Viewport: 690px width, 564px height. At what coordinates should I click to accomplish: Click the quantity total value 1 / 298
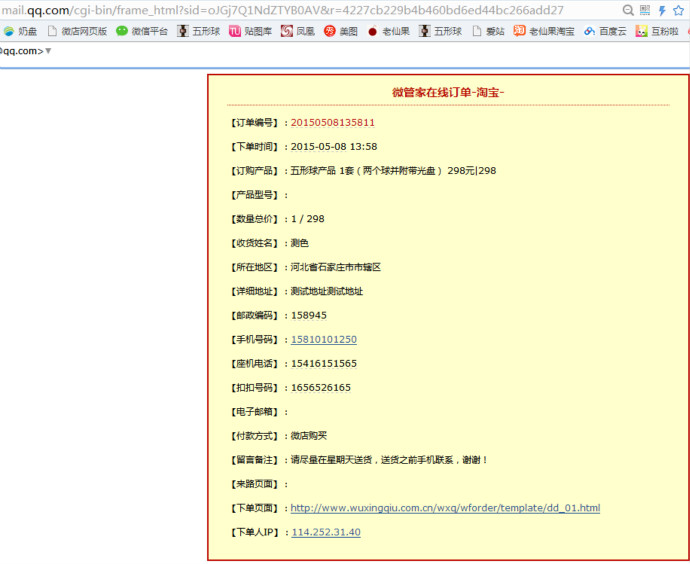[x=308, y=219]
